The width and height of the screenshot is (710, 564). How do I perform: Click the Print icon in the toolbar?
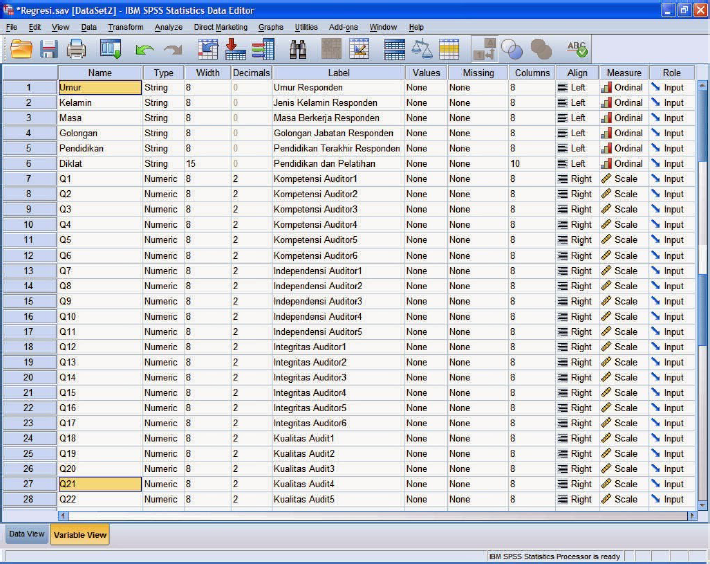tap(76, 49)
